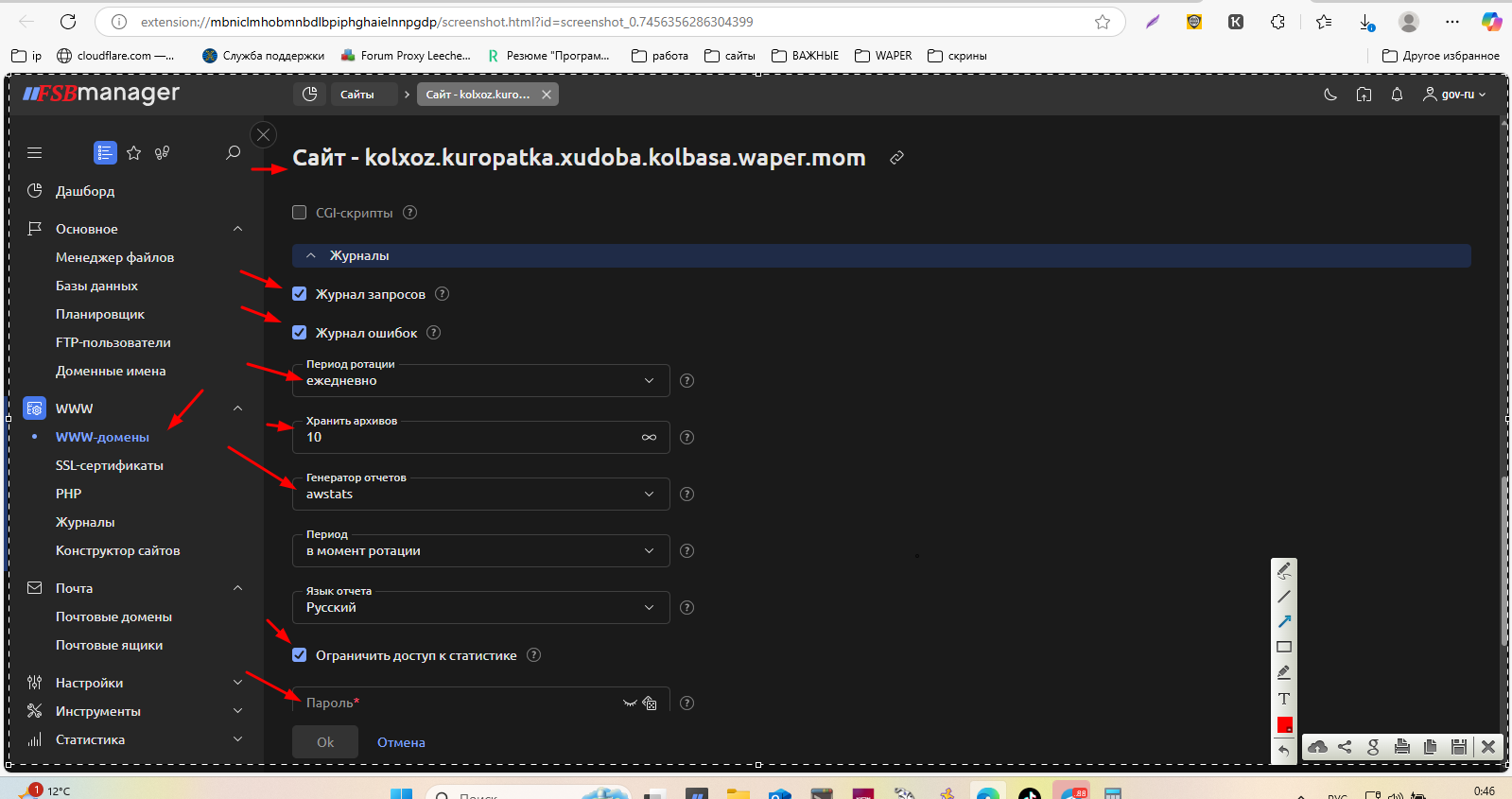Click into the Пароль field
Screen dimensions: 1512x799
pyautogui.click(x=459, y=703)
